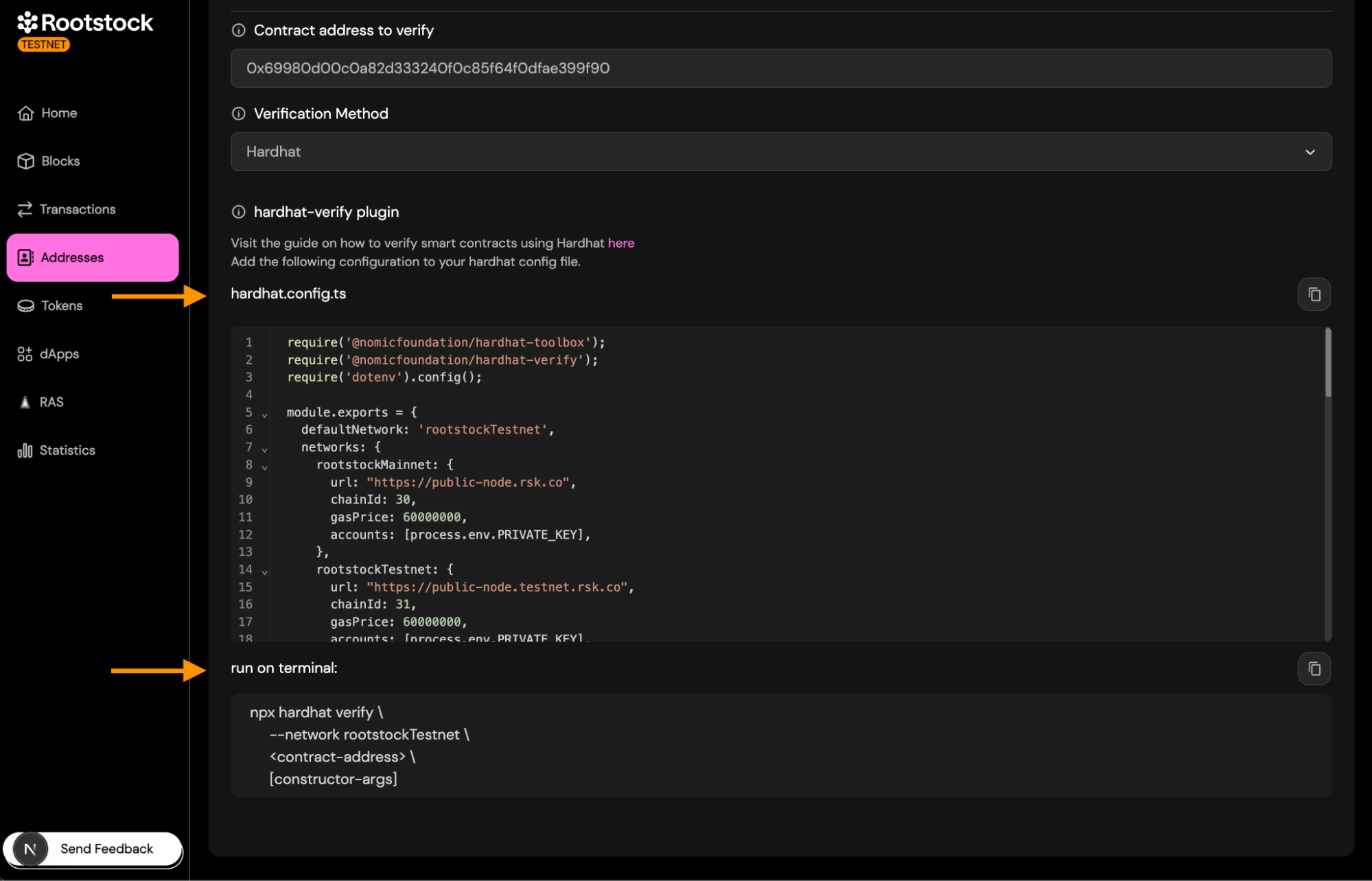Collapse rootstockMainnet block on line 8
This screenshot has height=881, width=1372.
[264, 467]
